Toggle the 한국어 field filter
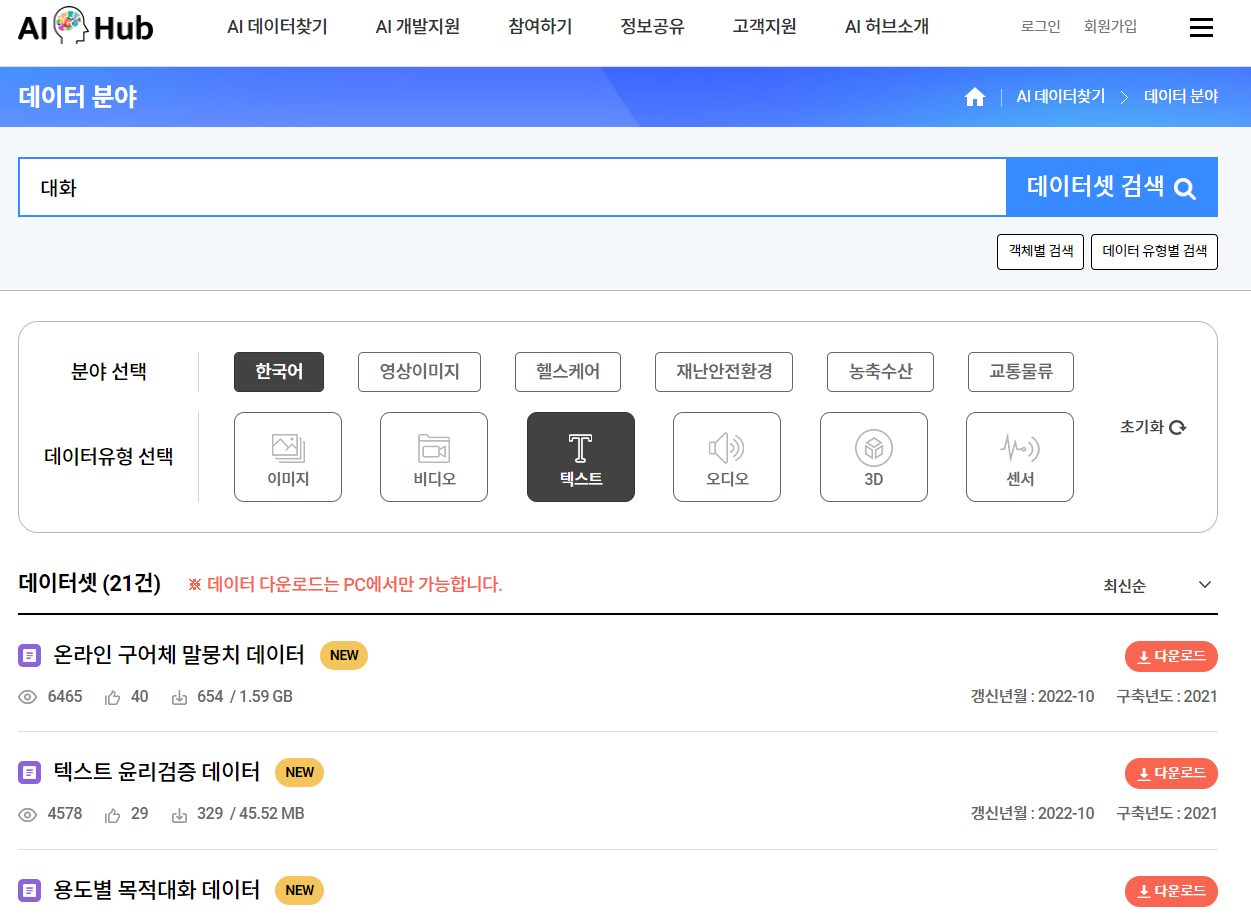The width and height of the screenshot is (1251, 916). 279,372
